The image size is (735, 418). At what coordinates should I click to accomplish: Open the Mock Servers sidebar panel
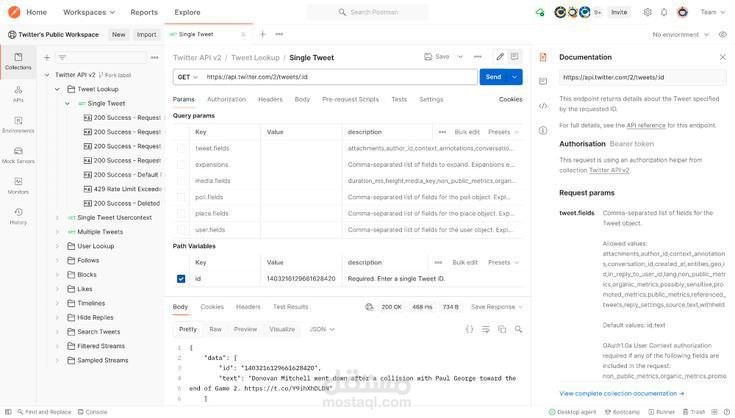pyautogui.click(x=18, y=155)
